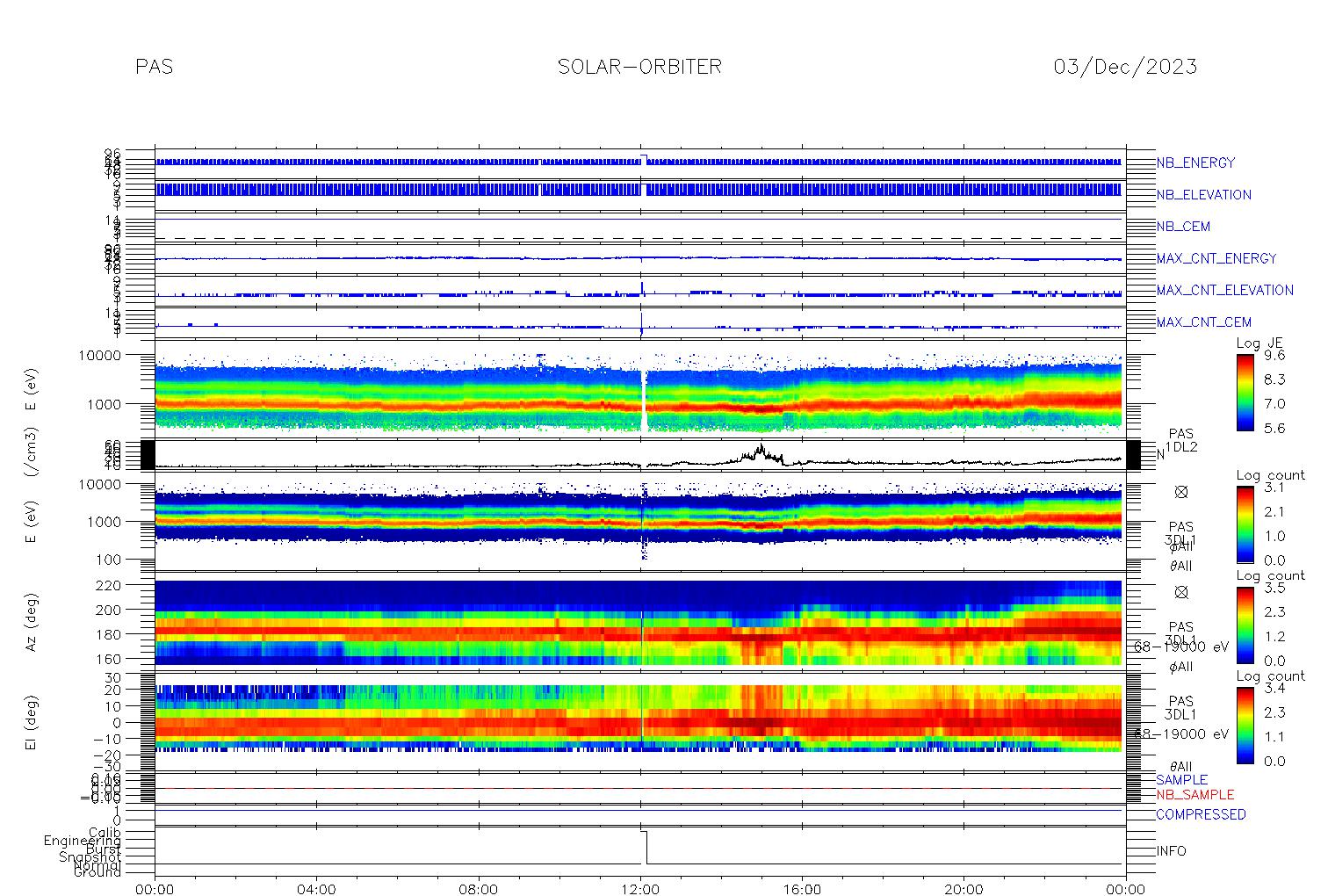Click the 5.6 color scale value

pos(1274,429)
